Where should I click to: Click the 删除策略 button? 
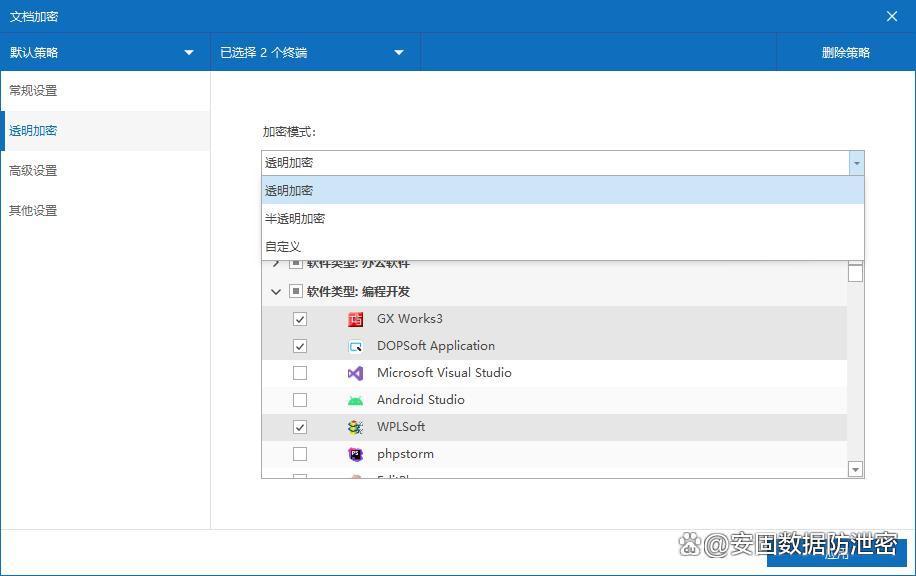(x=845, y=53)
